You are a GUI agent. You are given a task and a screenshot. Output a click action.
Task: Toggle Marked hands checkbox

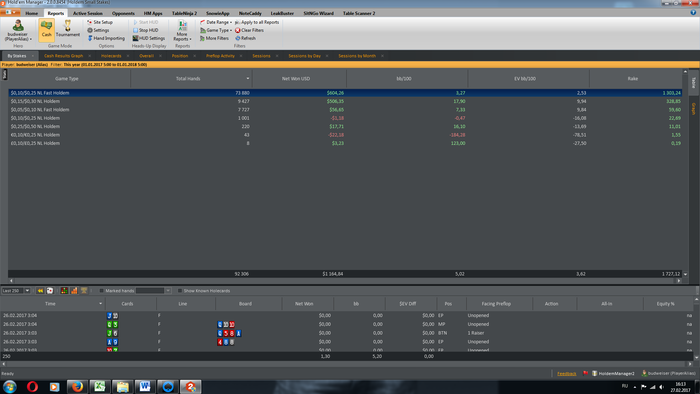pos(101,290)
